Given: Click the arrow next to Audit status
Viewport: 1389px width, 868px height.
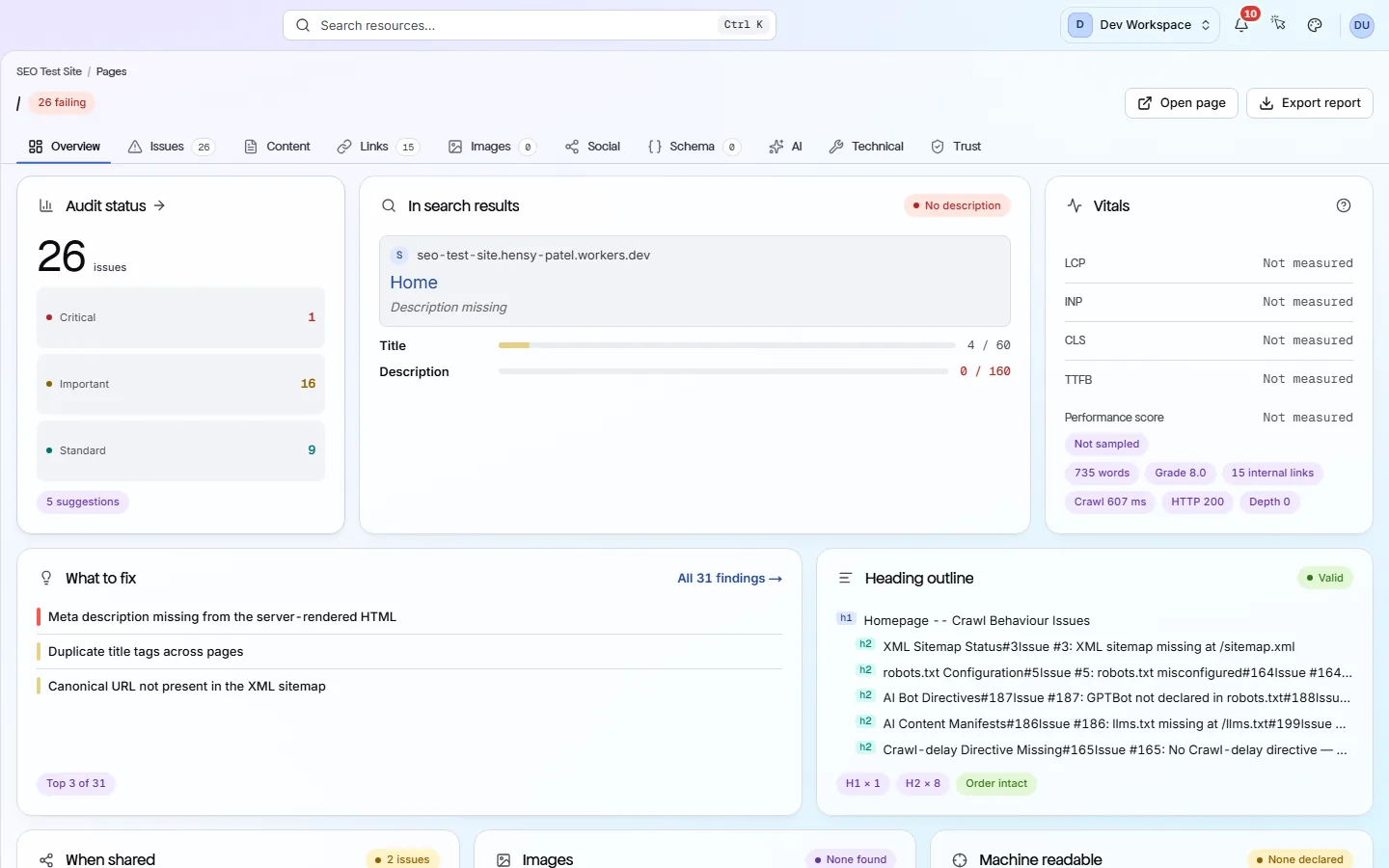Looking at the screenshot, I should 159,205.
